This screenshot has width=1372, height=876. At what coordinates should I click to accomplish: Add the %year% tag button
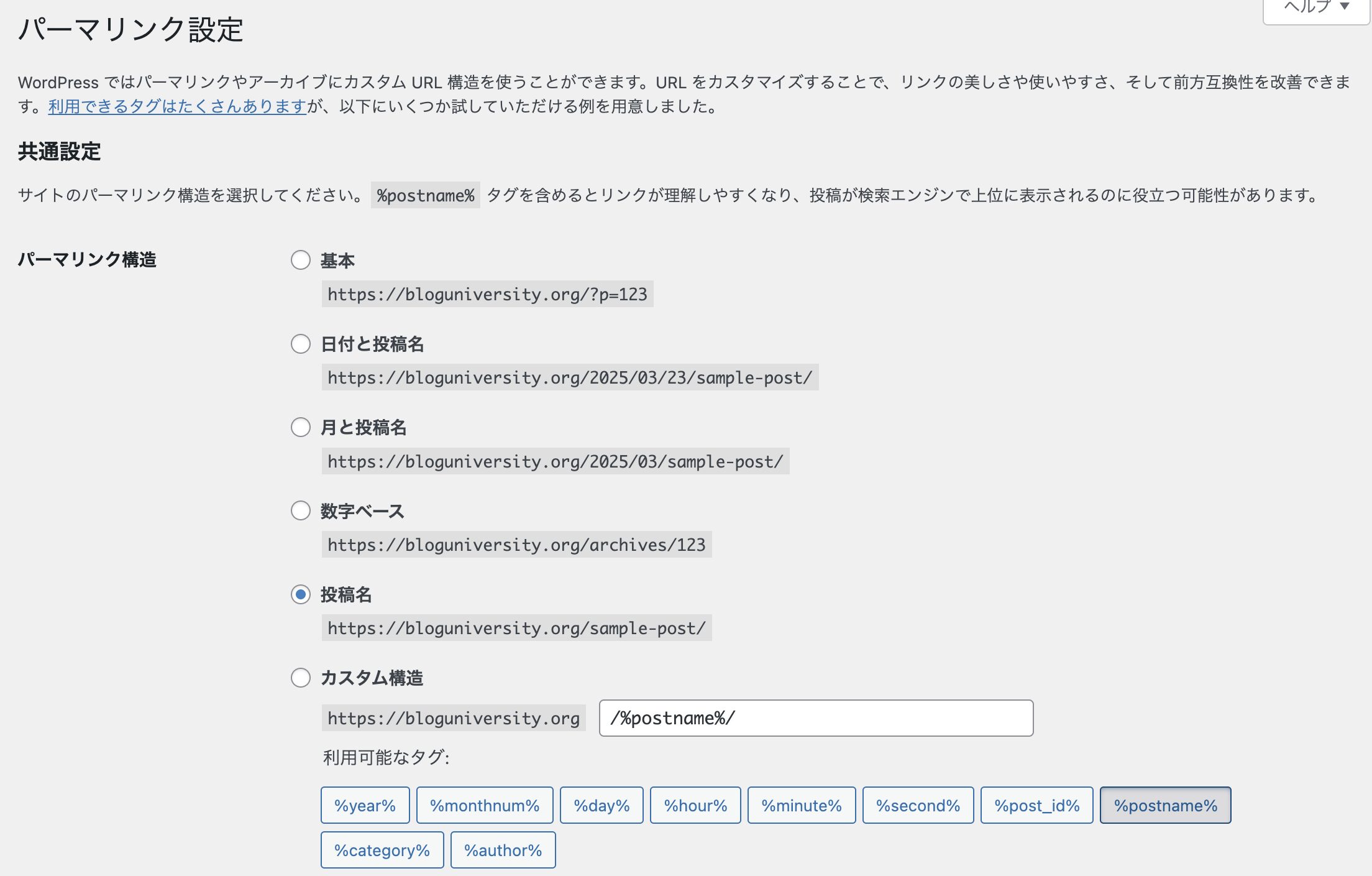(365, 806)
